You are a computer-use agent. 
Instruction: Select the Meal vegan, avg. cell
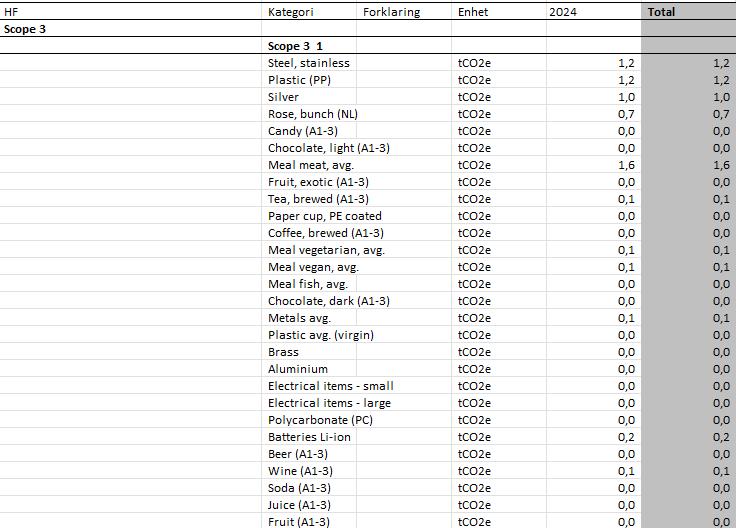click(x=313, y=267)
